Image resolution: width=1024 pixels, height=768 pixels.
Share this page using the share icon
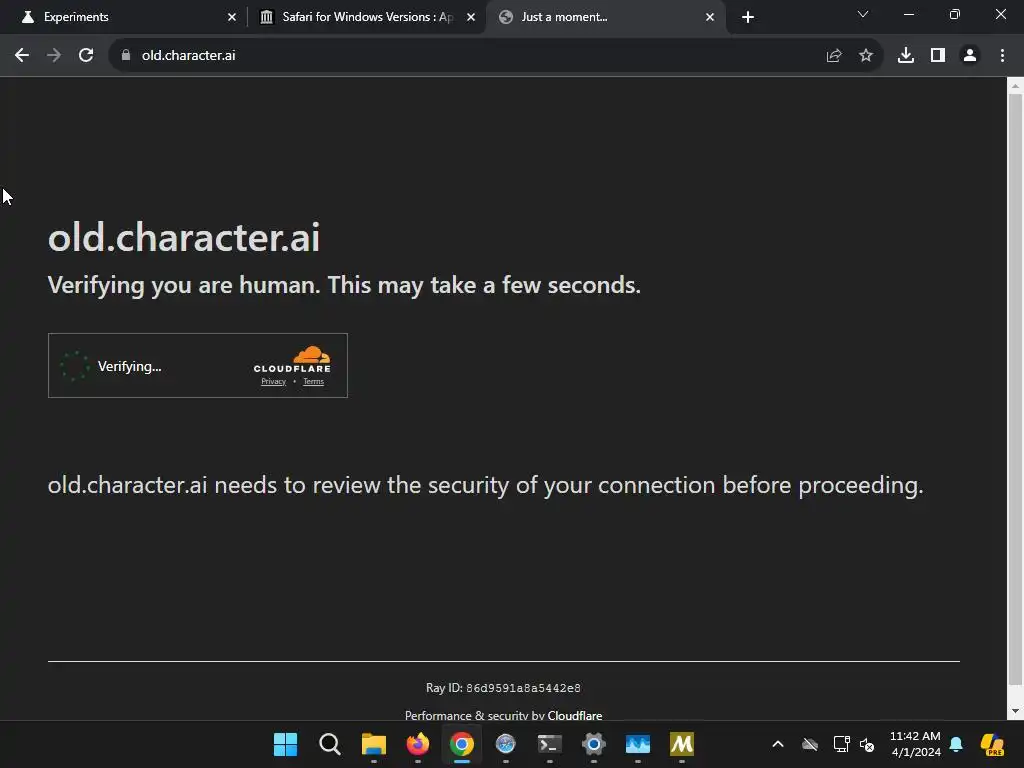coord(834,56)
